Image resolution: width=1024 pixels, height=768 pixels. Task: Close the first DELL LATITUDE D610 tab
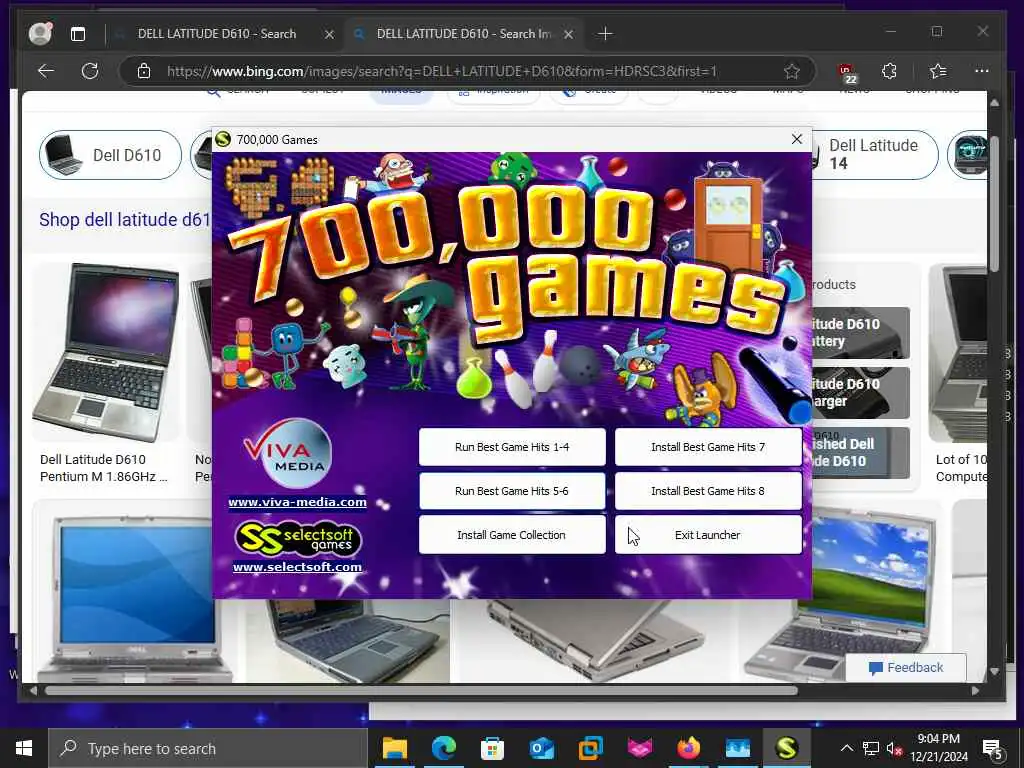(x=330, y=34)
